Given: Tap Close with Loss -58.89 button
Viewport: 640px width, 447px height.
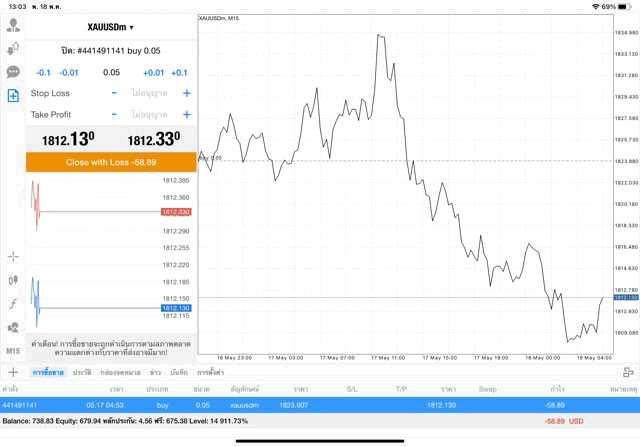Looking at the screenshot, I should click(x=111, y=162).
